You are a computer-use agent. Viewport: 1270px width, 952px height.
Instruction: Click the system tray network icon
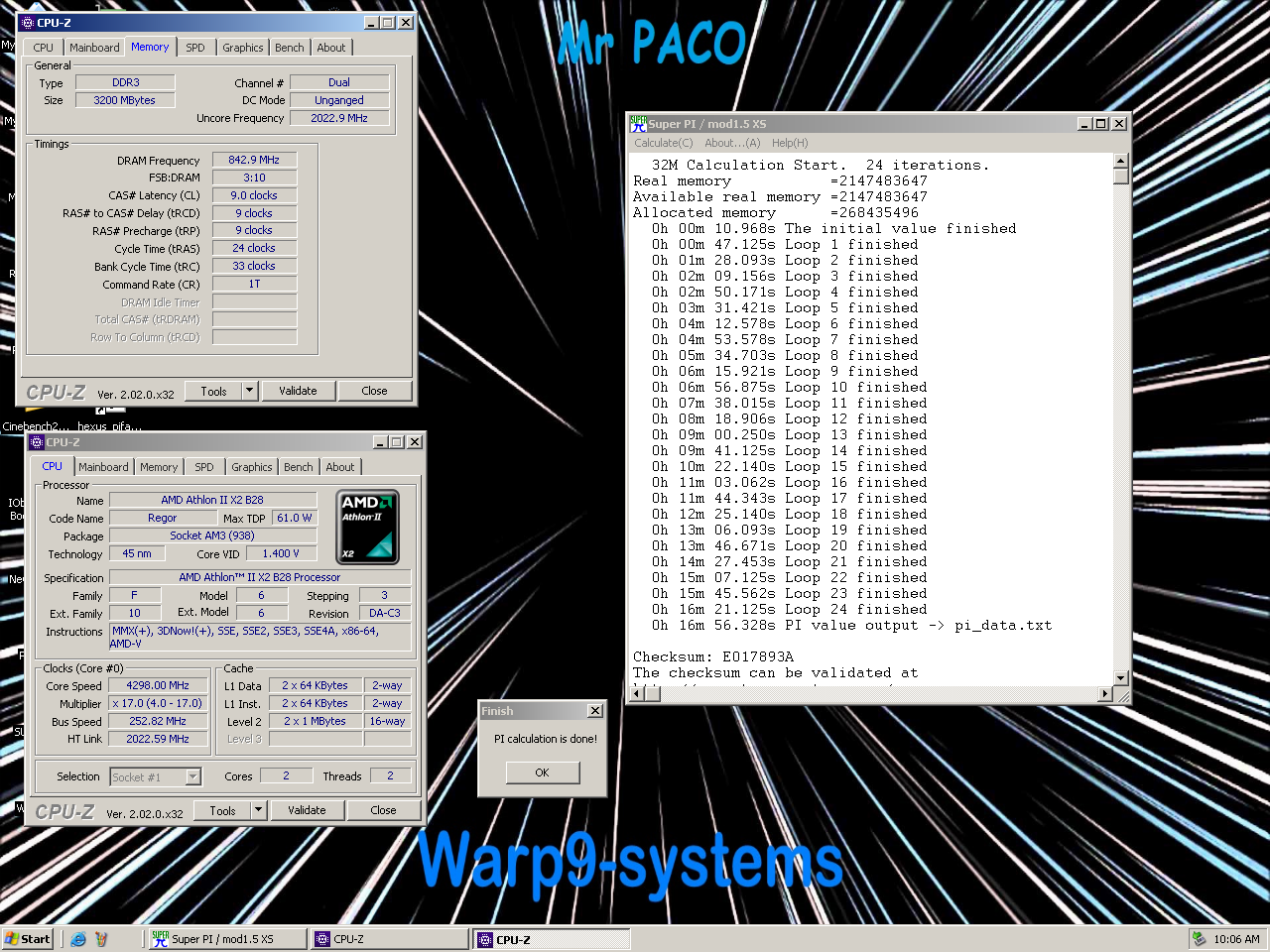[x=1199, y=939]
